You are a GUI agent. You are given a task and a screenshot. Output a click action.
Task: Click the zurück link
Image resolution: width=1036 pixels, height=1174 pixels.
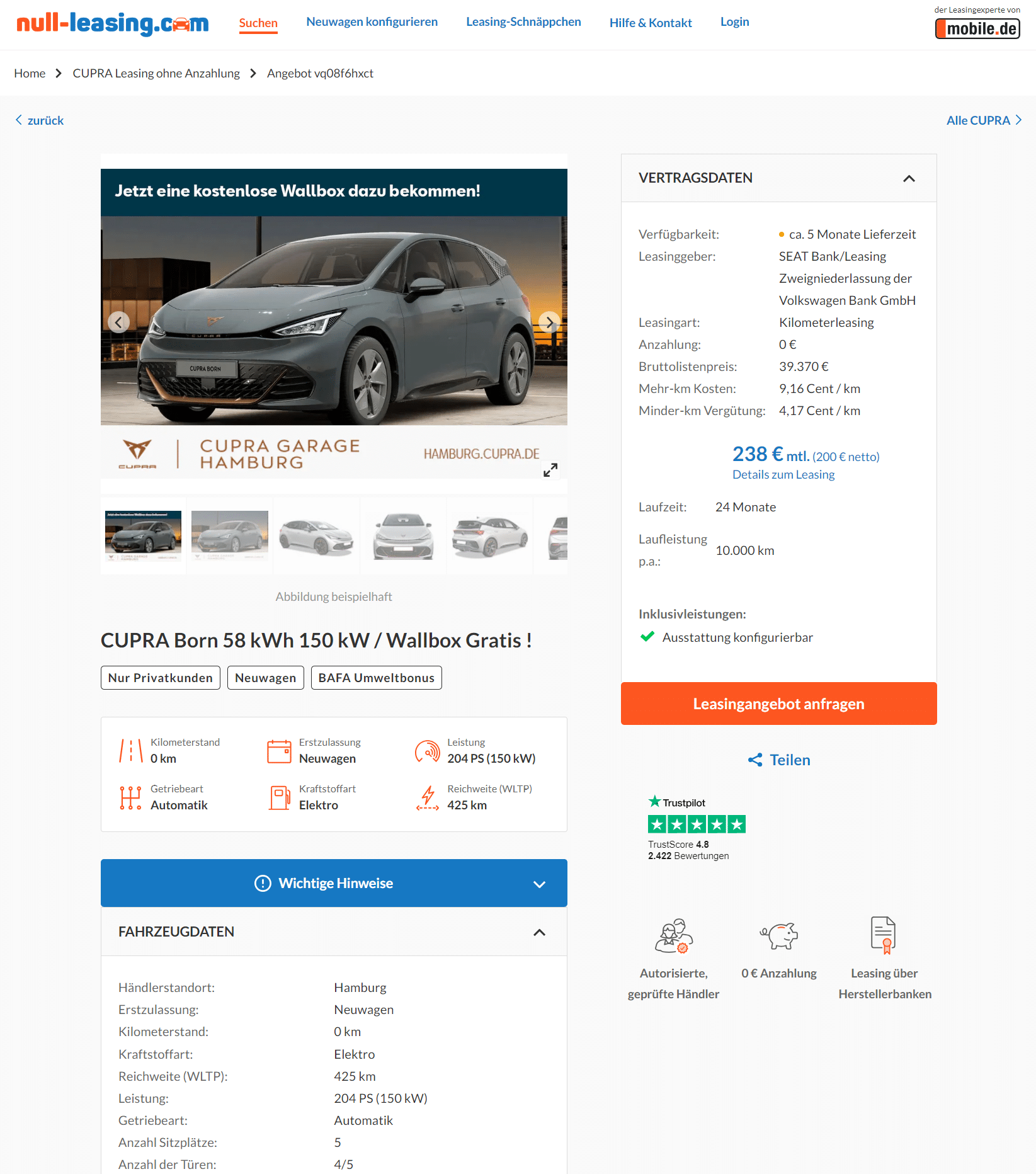(x=45, y=120)
